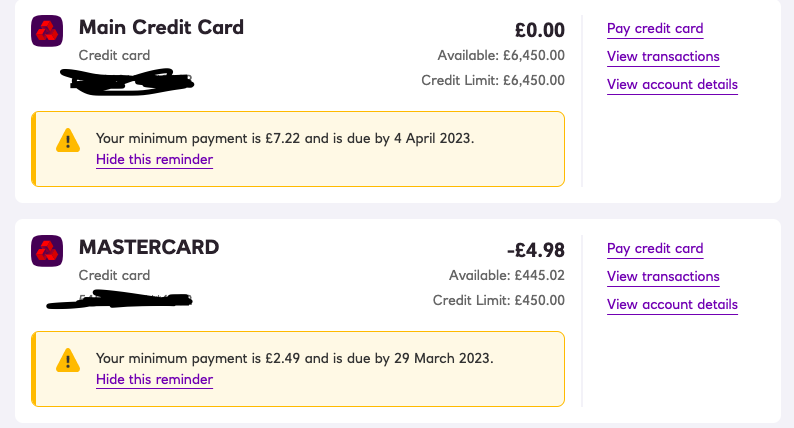
Task: Select the -£4.98 balance amount
Action: 536,250
